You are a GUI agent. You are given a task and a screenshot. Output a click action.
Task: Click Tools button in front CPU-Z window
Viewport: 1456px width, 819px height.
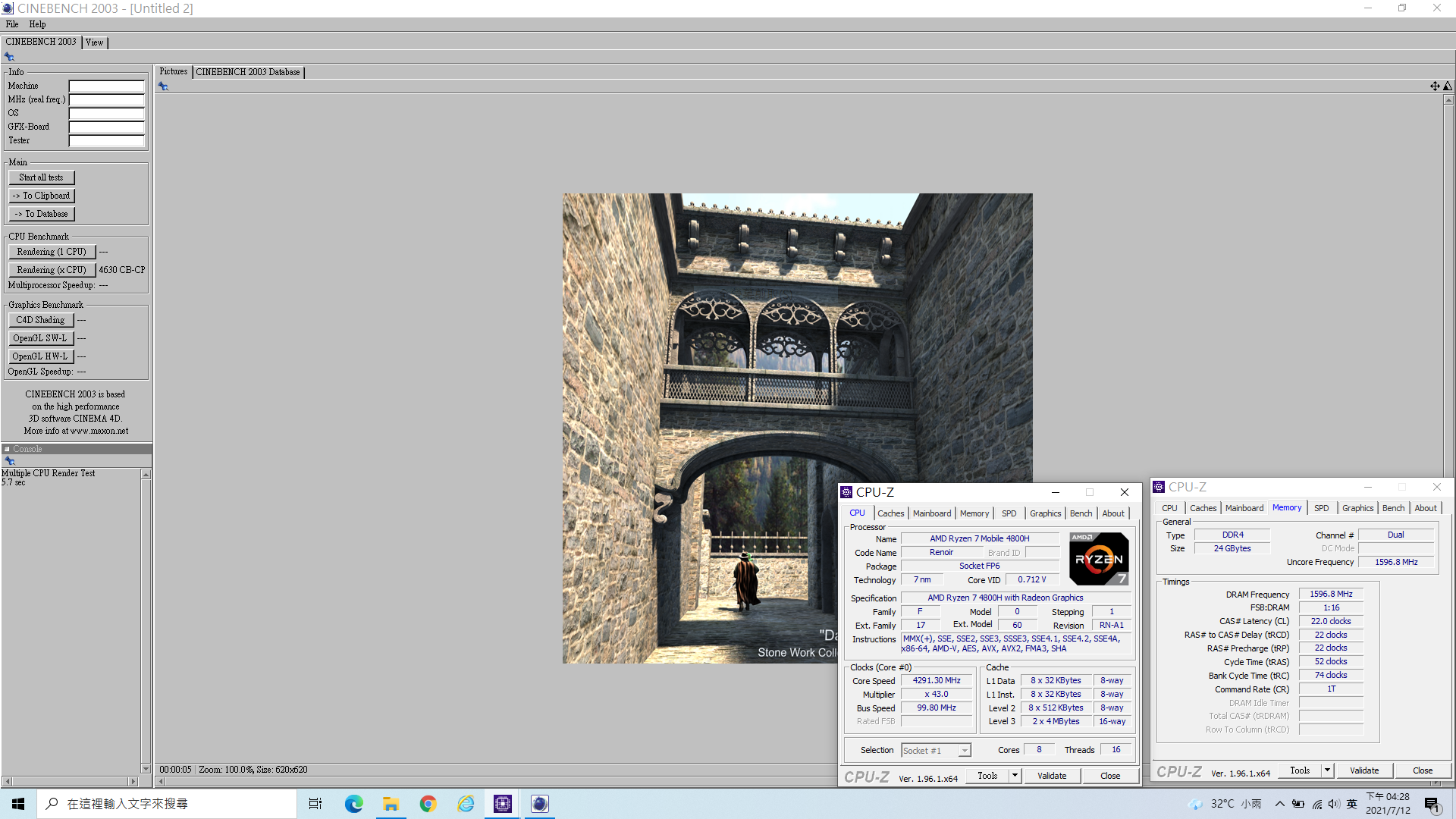pyautogui.click(x=987, y=776)
